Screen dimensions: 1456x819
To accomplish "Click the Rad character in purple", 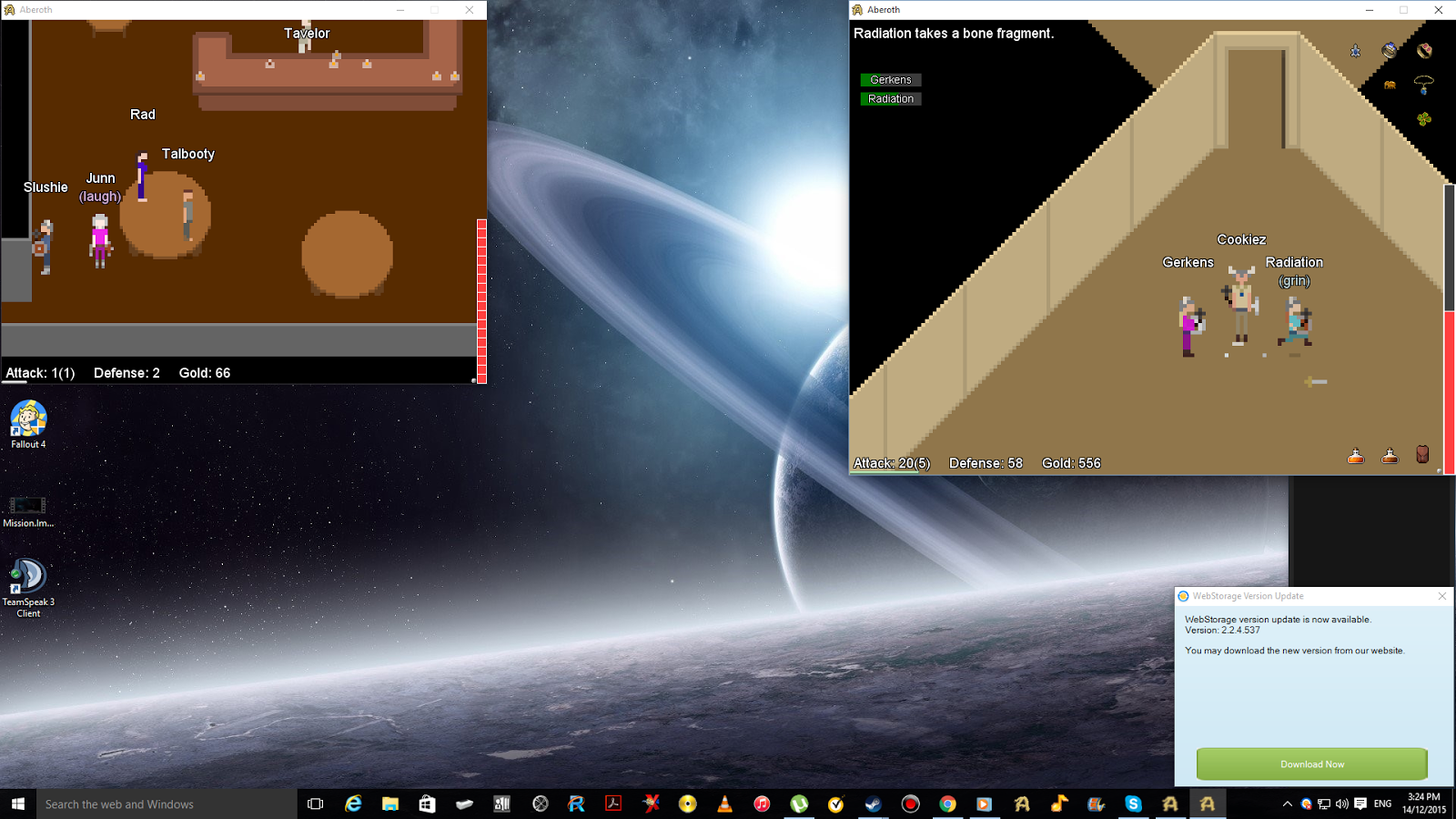I will click(x=142, y=176).
